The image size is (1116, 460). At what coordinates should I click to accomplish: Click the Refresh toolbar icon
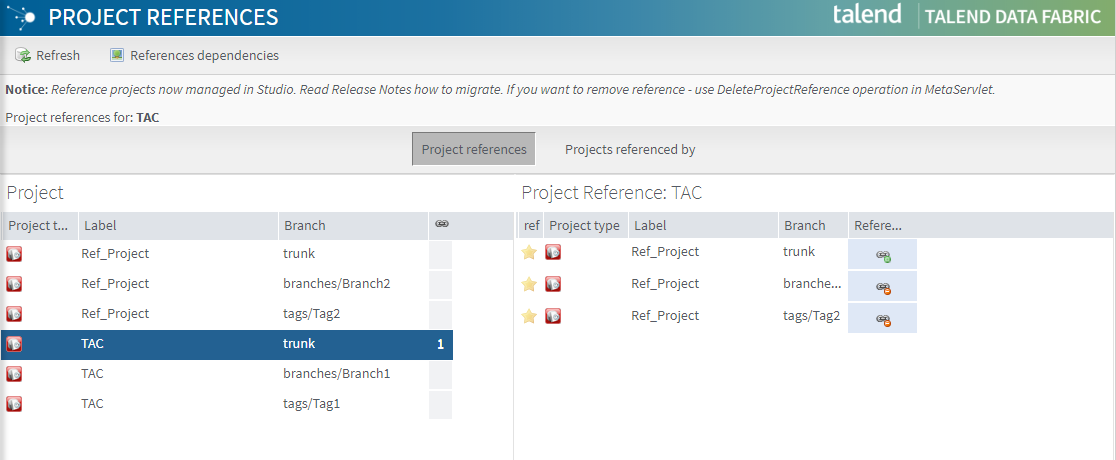click(x=22, y=56)
